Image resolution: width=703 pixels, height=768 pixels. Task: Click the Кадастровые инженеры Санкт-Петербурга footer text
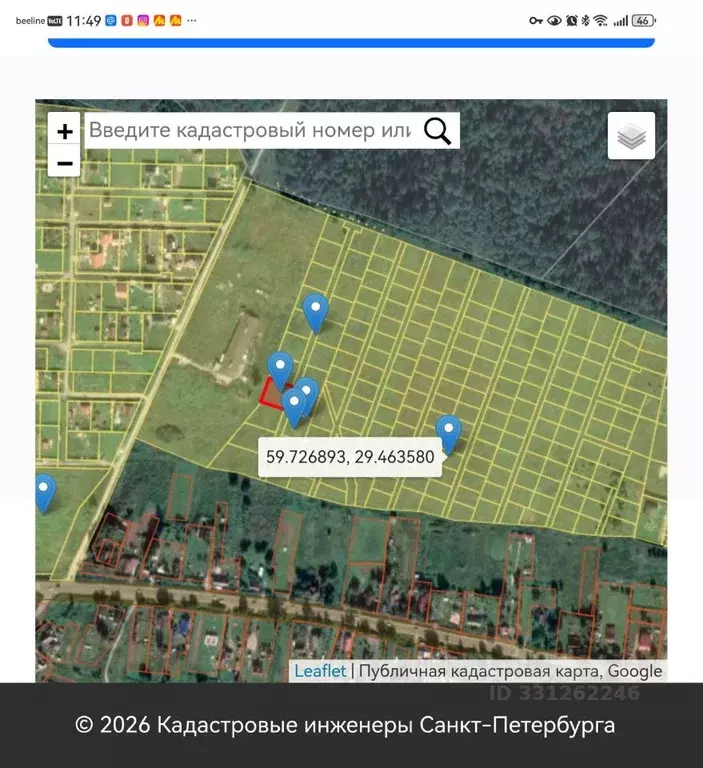point(386,725)
